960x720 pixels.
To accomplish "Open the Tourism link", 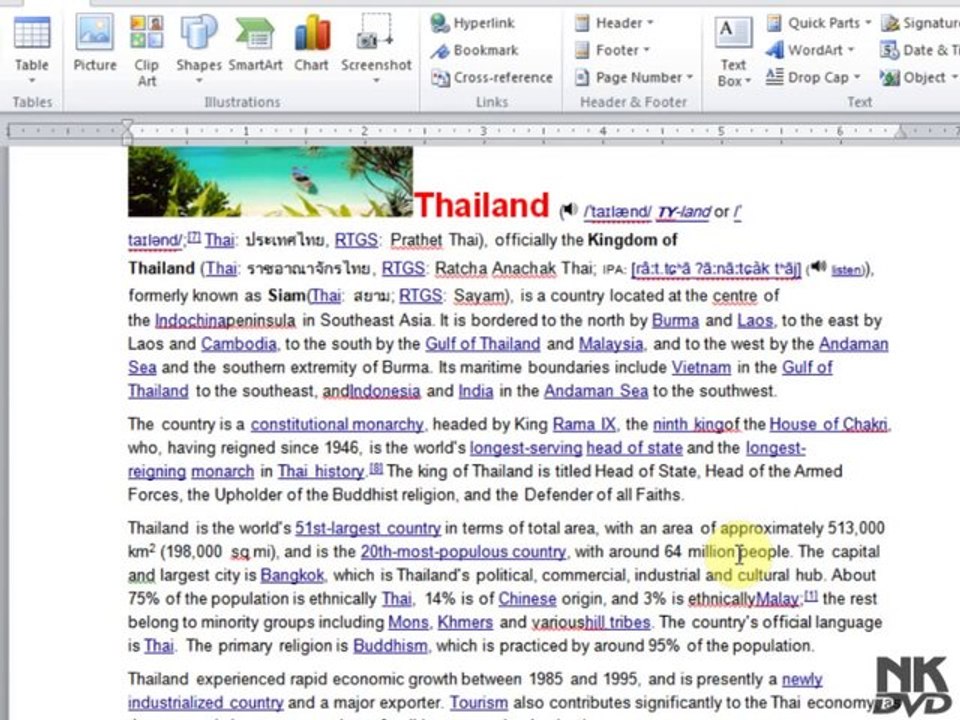I will click(479, 702).
